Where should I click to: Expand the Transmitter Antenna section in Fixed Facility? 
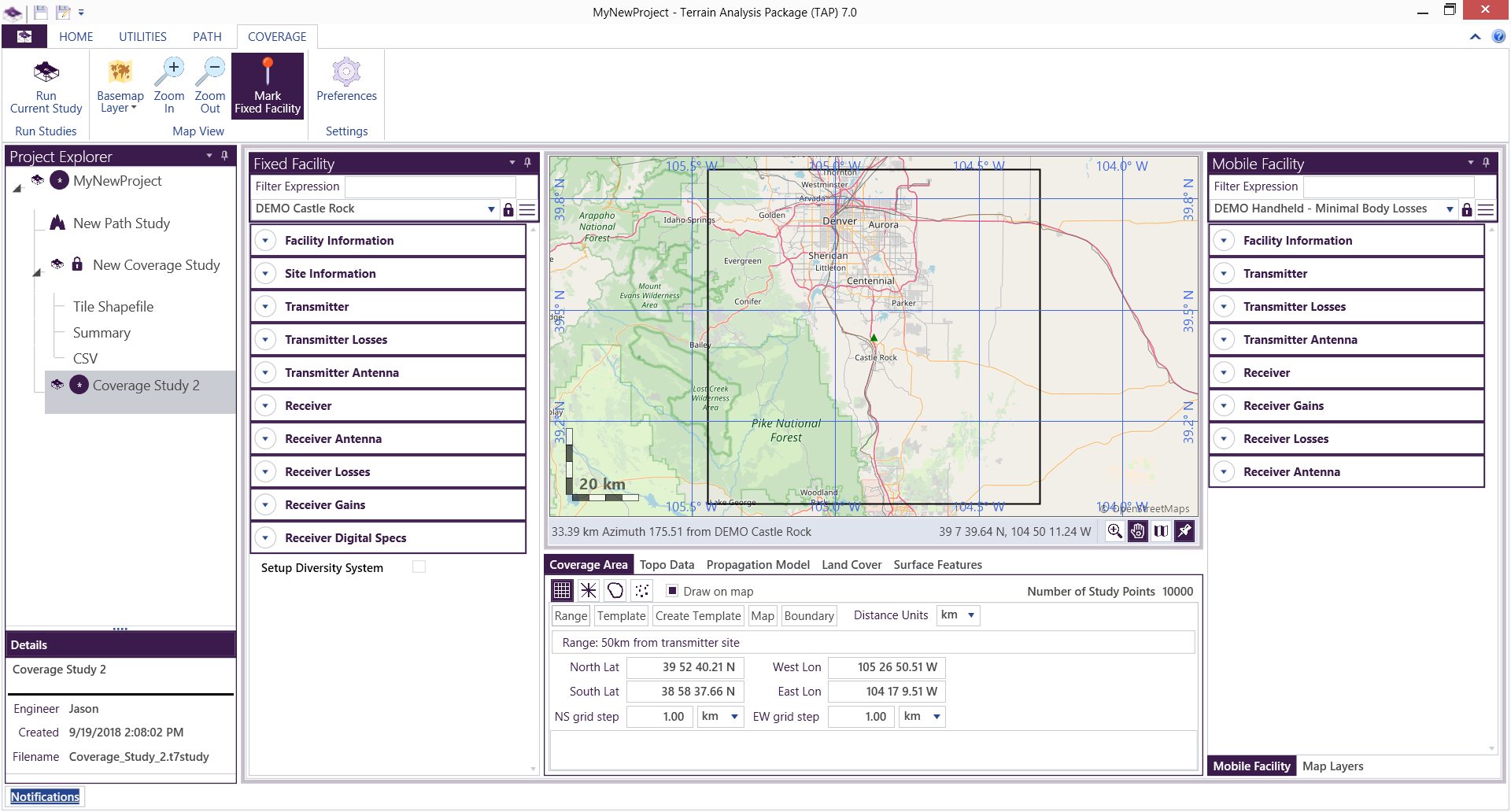(x=266, y=373)
